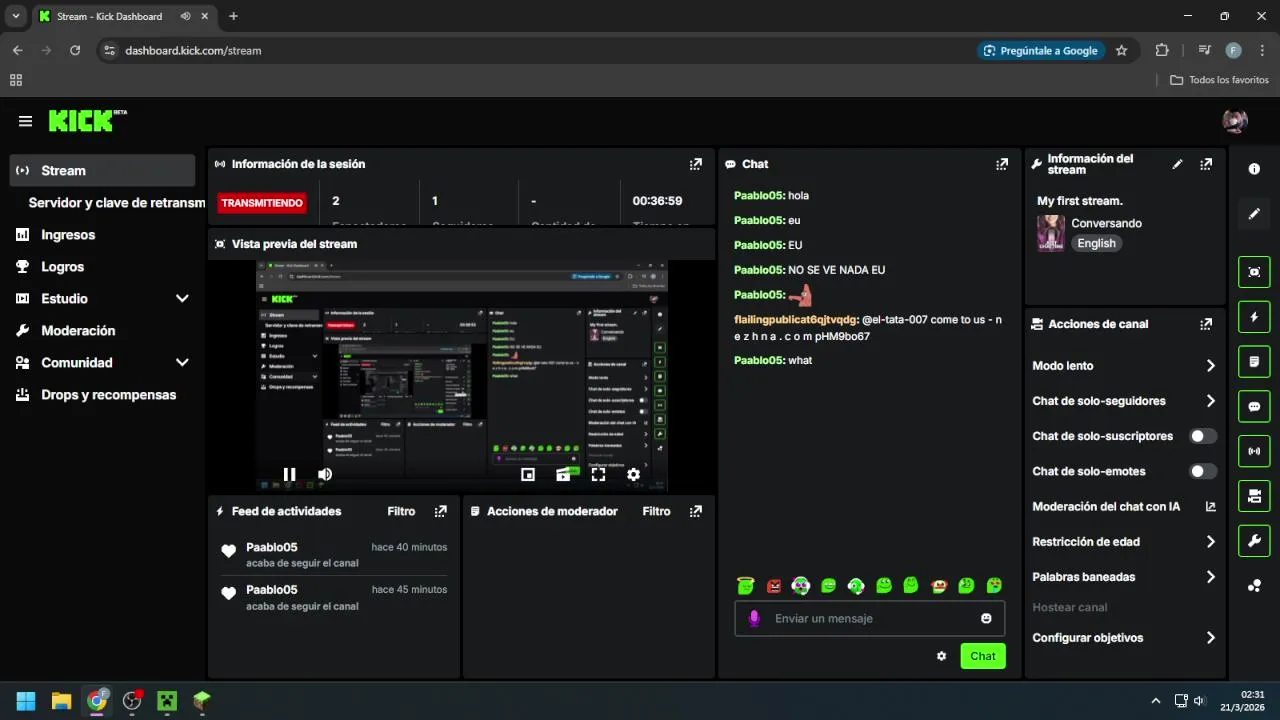Image resolution: width=1280 pixels, height=720 pixels.
Task: Insert the angel halo emote
Action: click(745, 585)
